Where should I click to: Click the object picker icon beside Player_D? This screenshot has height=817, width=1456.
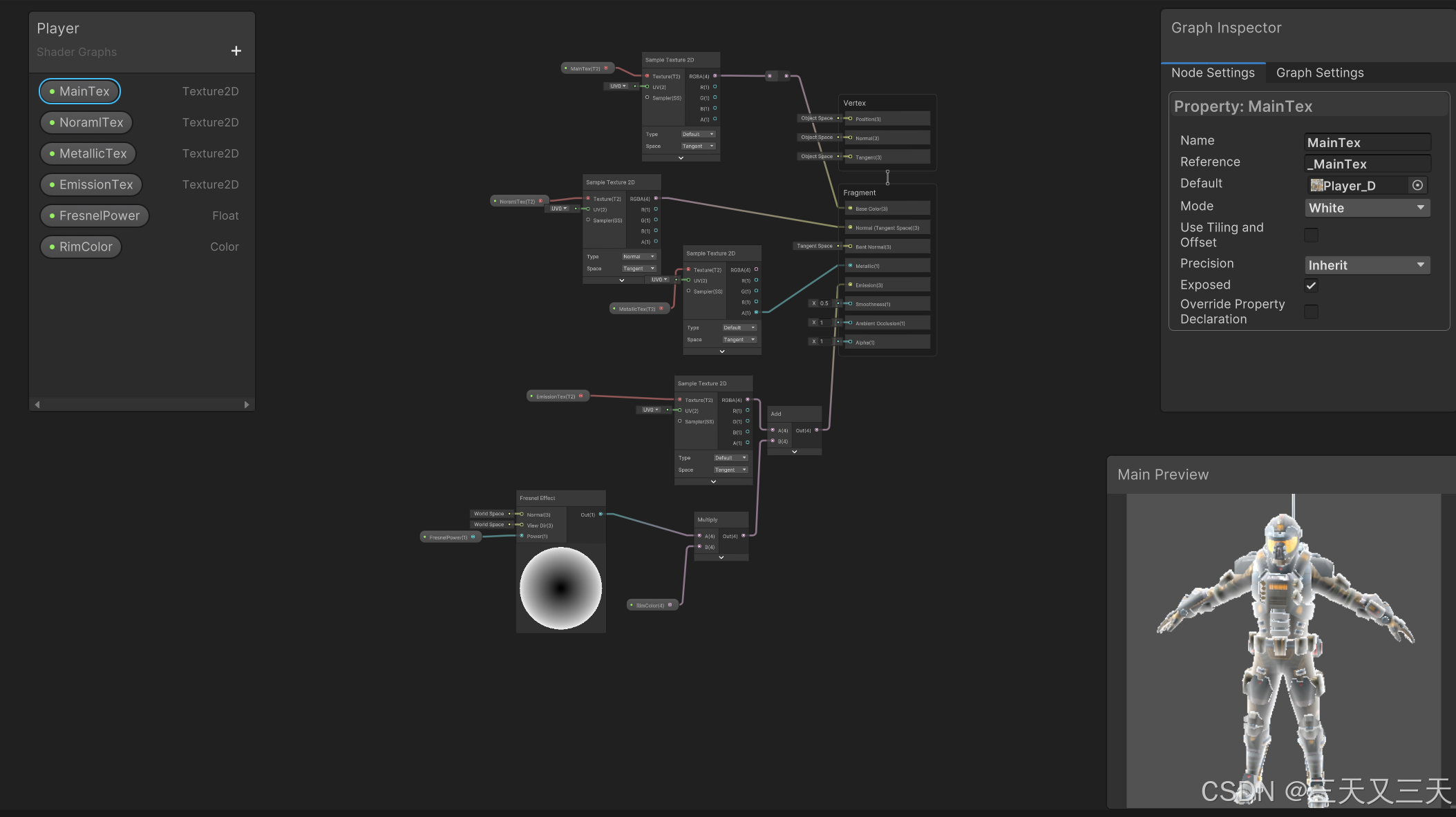click(x=1417, y=185)
